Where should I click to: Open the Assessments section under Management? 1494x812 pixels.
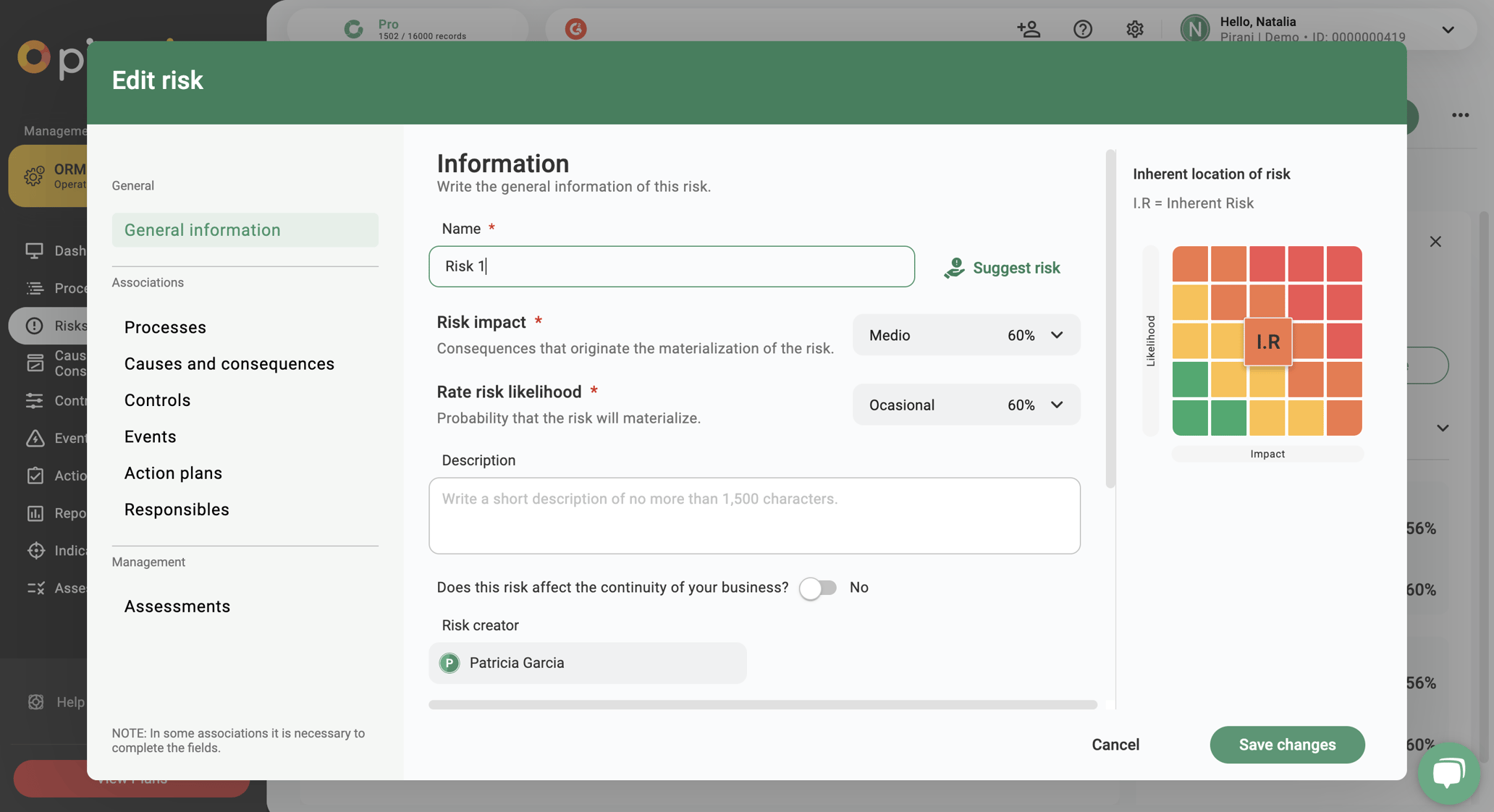click(x=177, y=606)
